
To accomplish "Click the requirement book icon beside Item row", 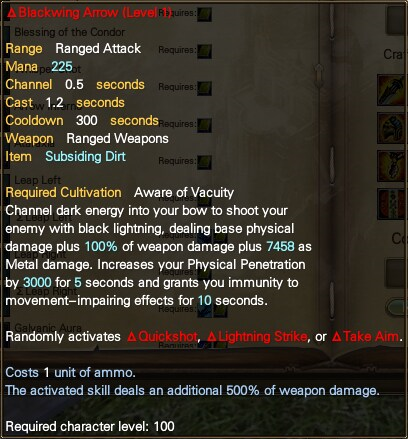I will (204, 162).
